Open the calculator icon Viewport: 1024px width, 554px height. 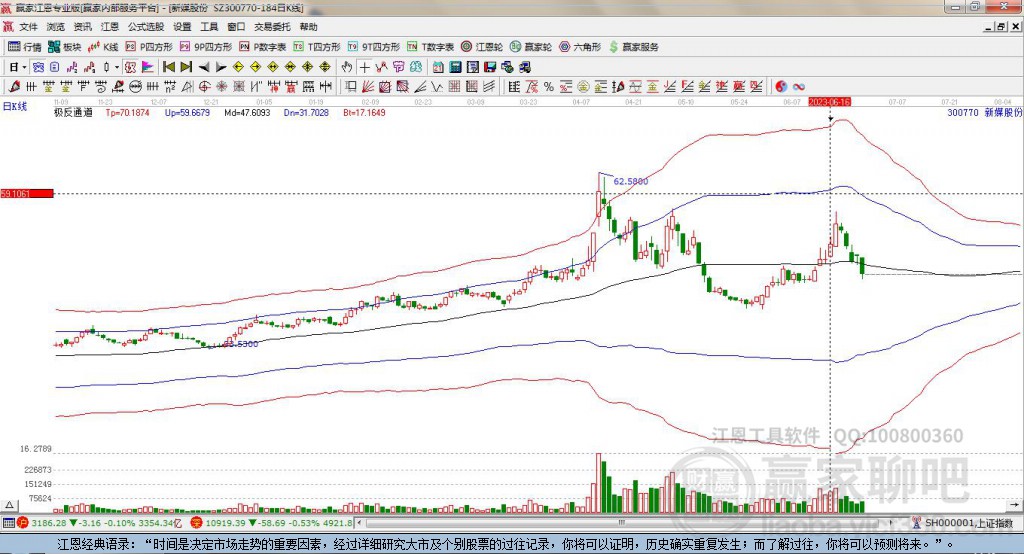click(455, 67)
